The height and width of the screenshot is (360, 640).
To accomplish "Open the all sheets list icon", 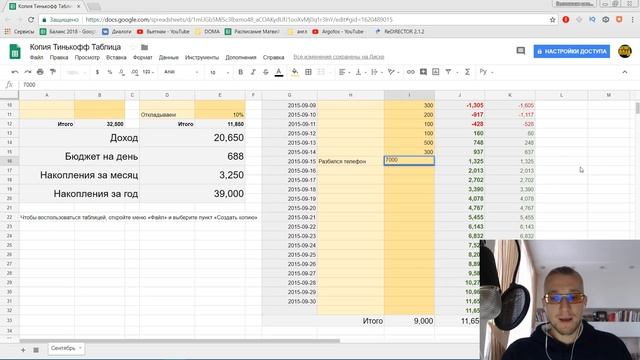I will pyautogui.click(x=36, y=350).
